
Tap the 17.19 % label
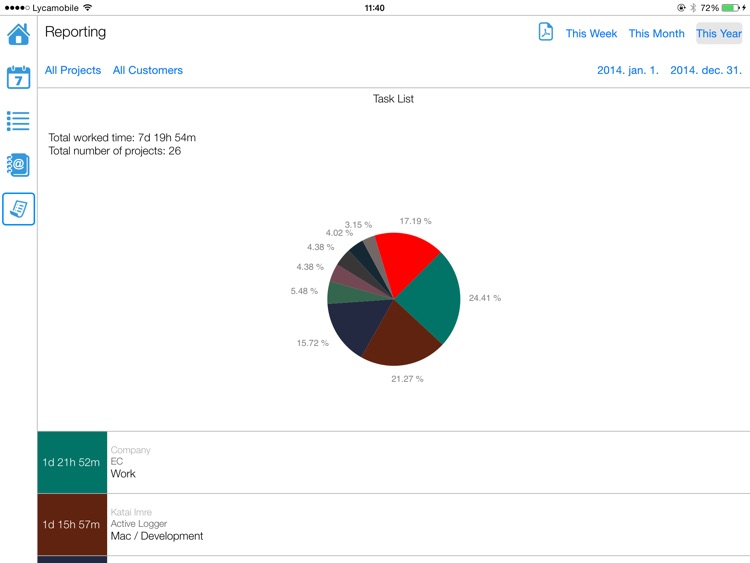pos(415,221)
